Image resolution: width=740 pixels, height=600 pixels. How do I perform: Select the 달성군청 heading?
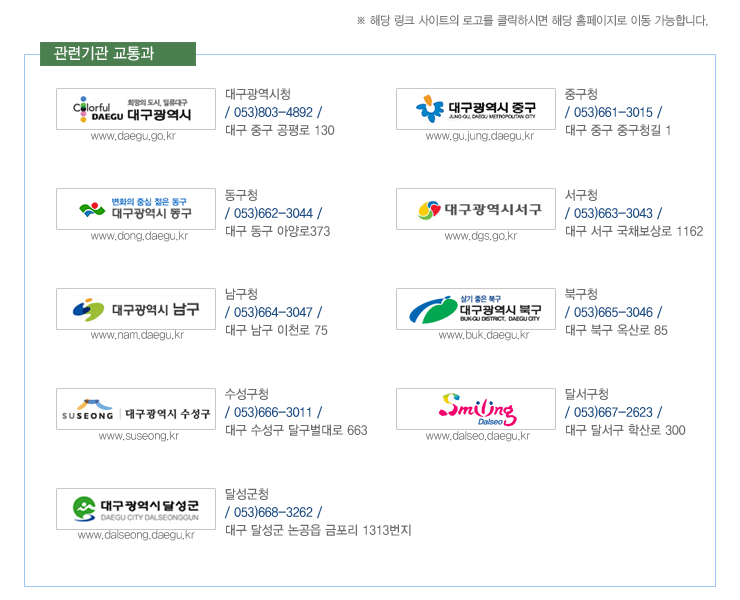[x=247, y=494]
